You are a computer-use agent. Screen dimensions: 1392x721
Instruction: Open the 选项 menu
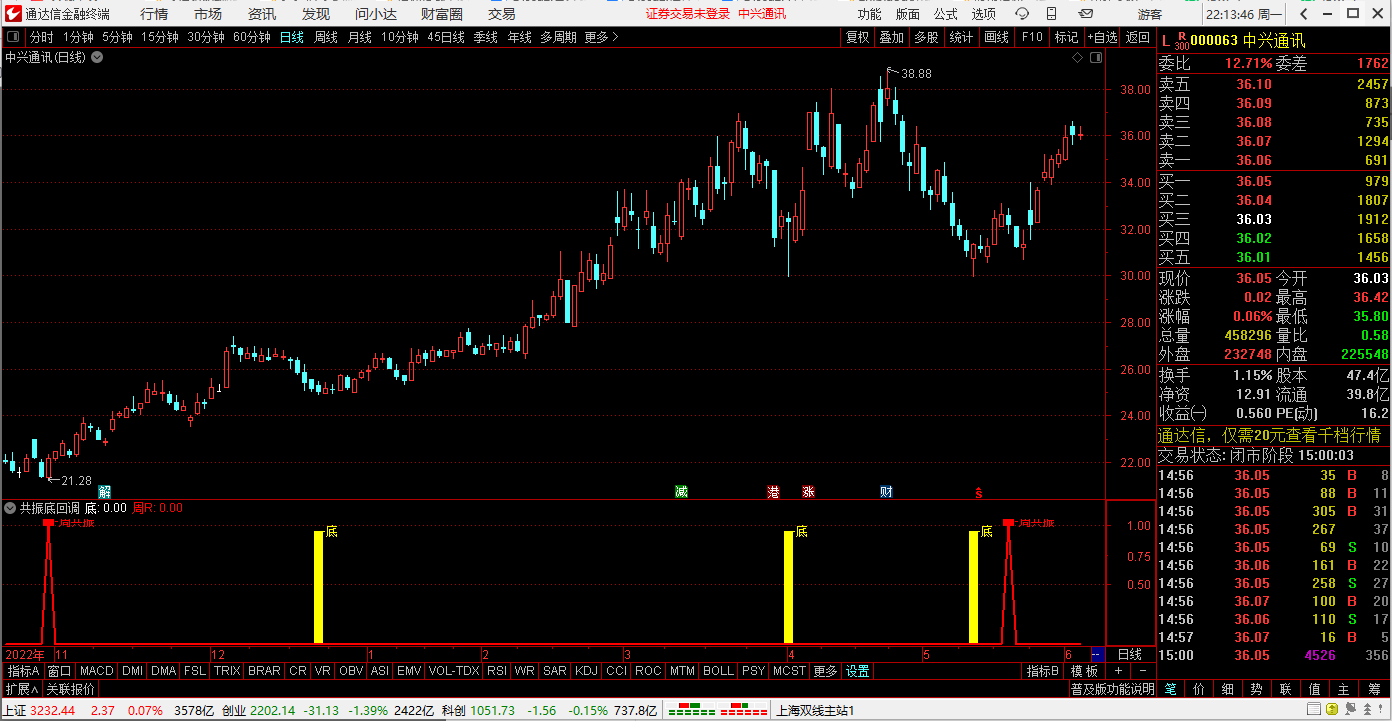pos(983,14)
